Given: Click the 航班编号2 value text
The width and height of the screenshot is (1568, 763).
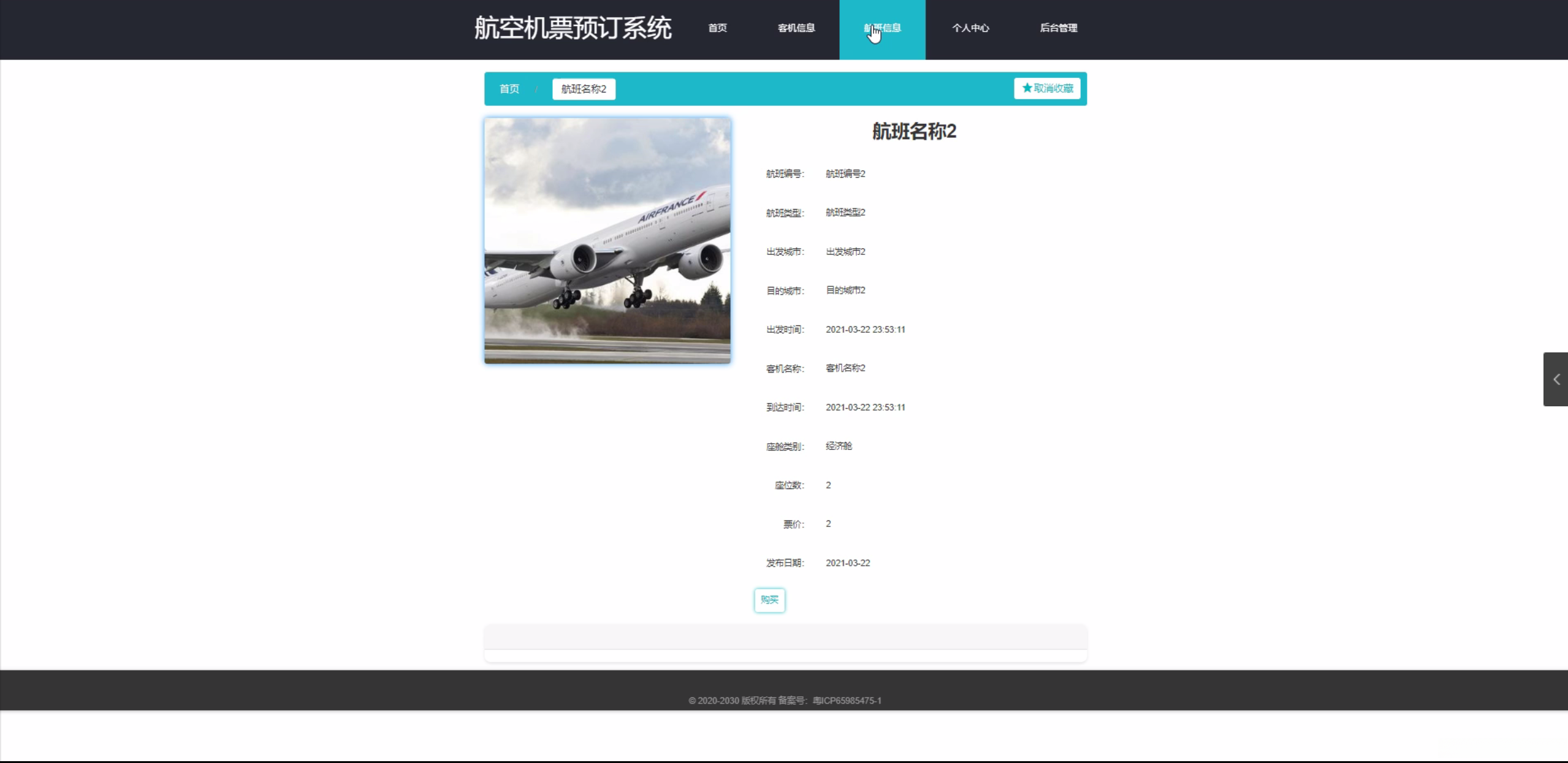Looking at the screenshot, I should pyautogui.click(x=845, y=174).
